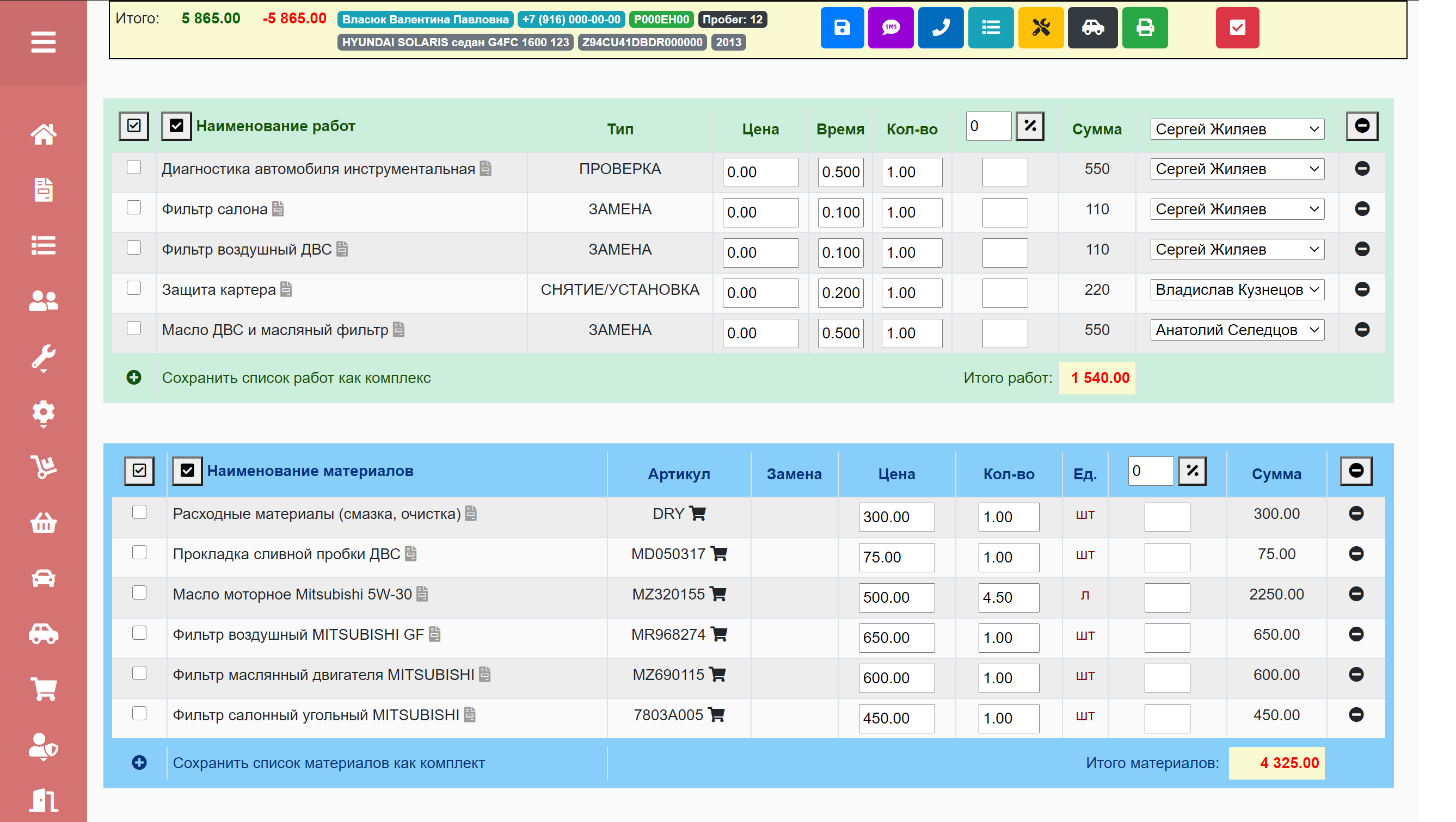Open the hand truck sidebar menu
The image size is (1456, 822).
[44, 467]
